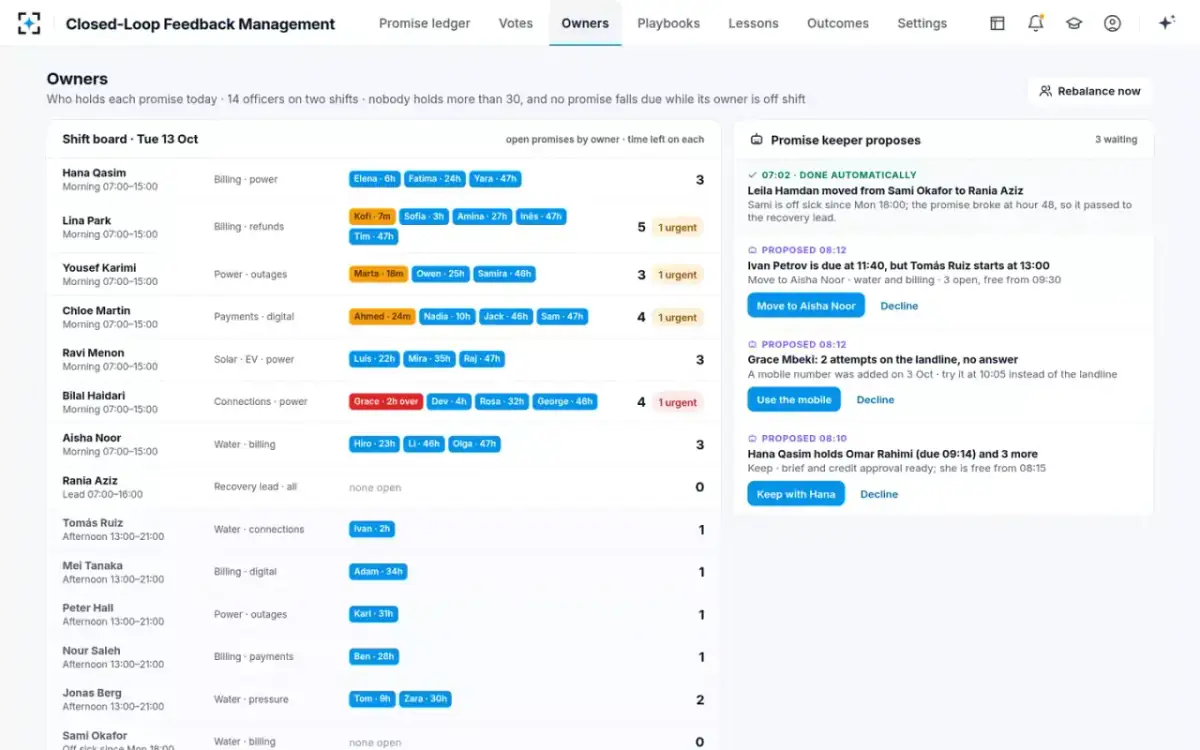The image size is (1200, 750).
Task: Open the red Grace · 2h over chip
Action: (386, 401)
